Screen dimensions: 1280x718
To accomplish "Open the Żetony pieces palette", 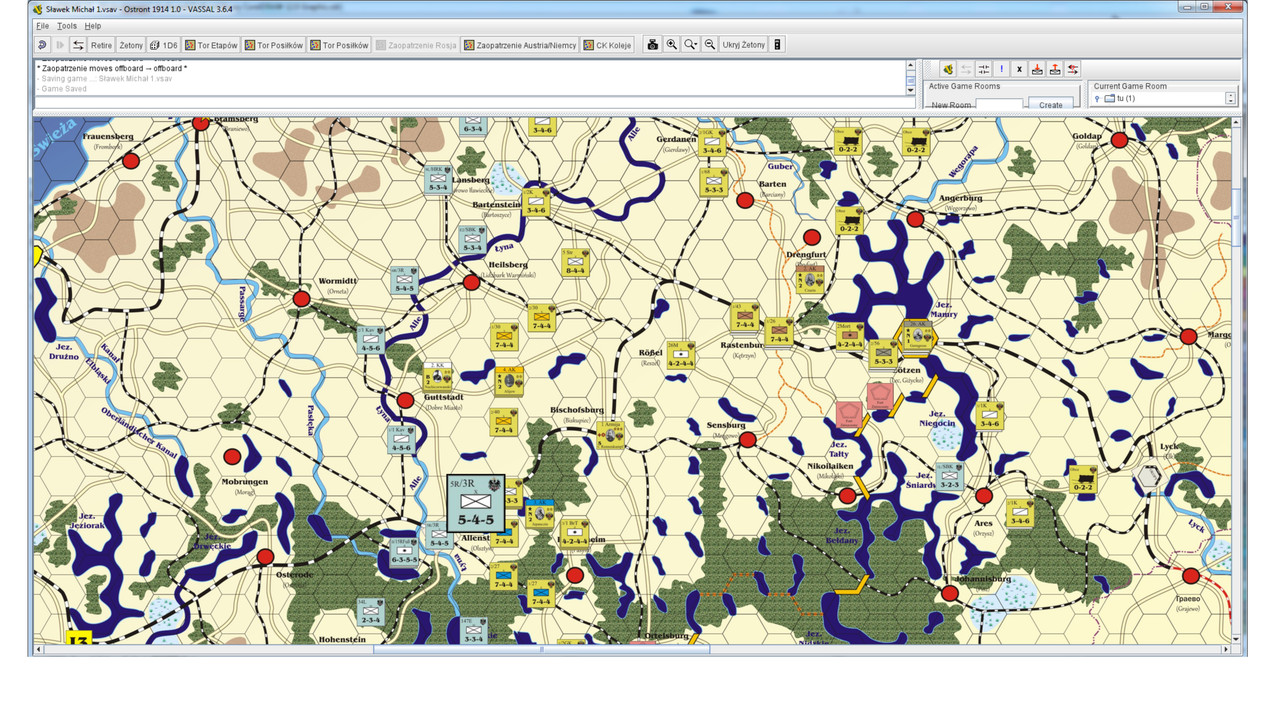I will click(x=131, y=45).
